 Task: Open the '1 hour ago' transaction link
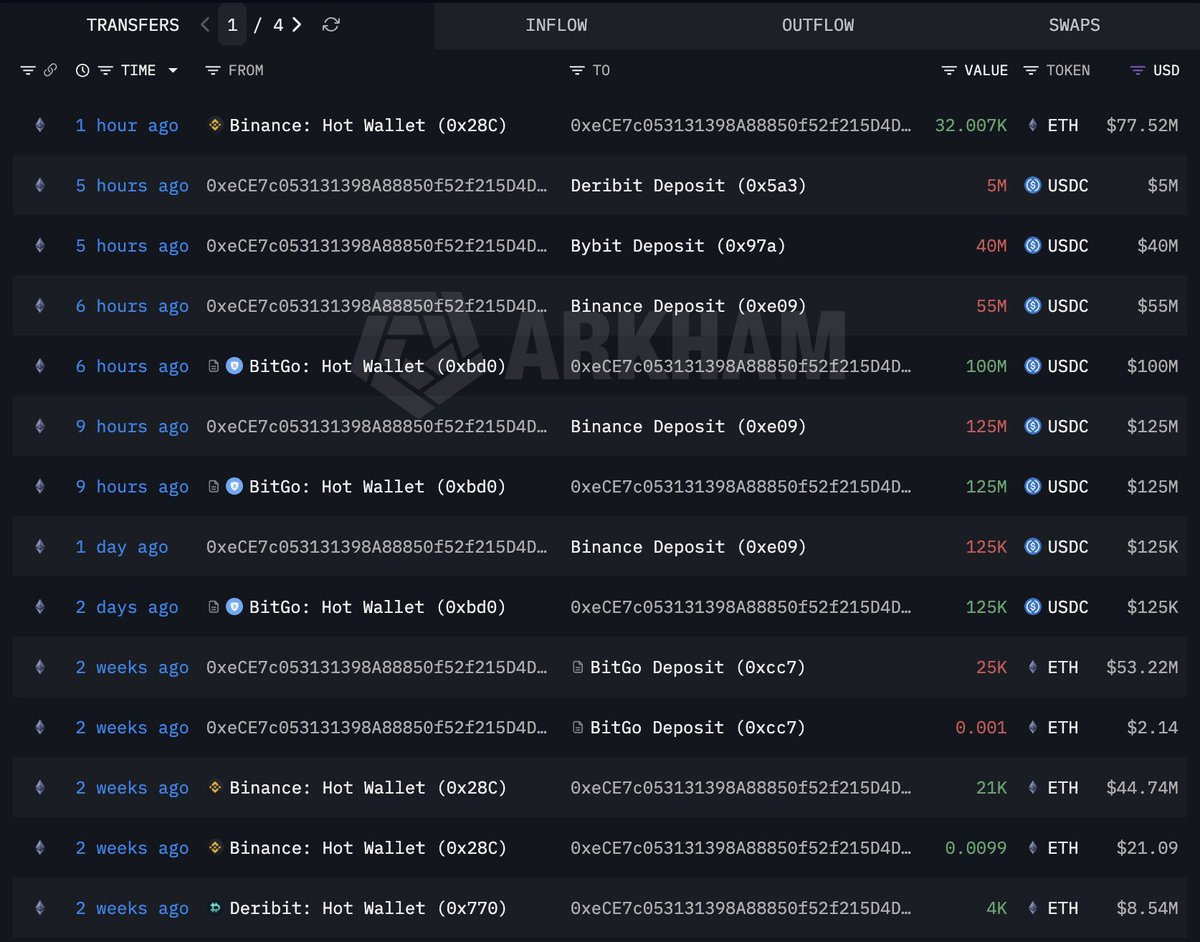(x=127, y=125)
